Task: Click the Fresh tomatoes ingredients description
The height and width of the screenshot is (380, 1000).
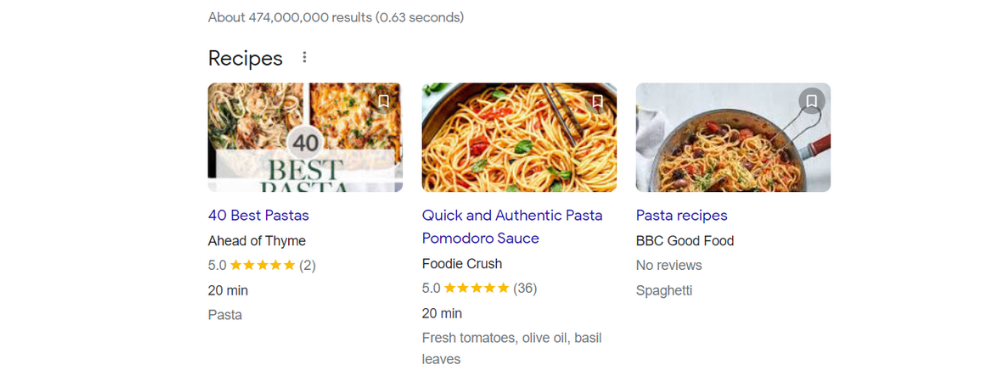Action: [512, 349]
